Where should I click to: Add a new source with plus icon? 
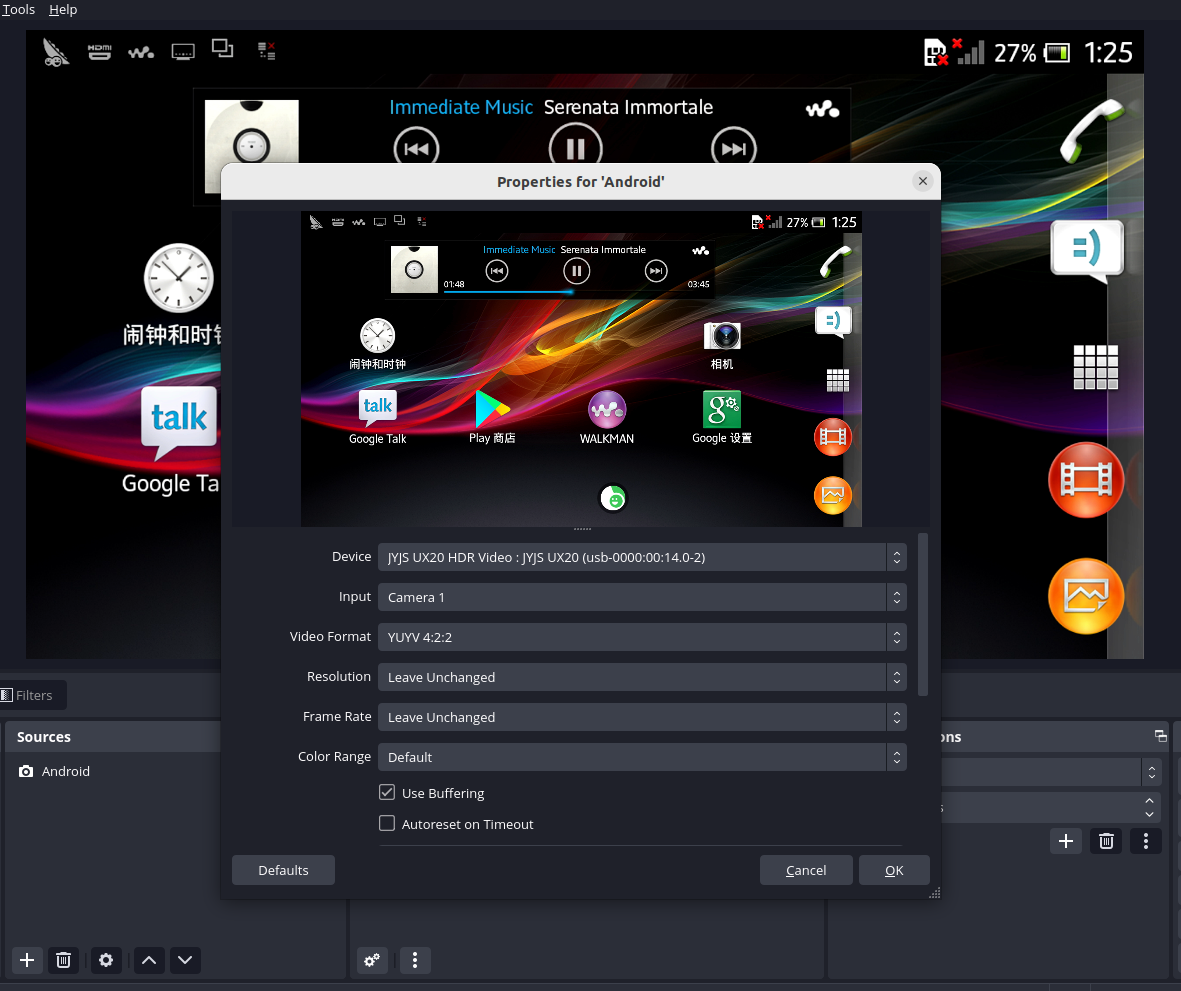click(27, 960)
